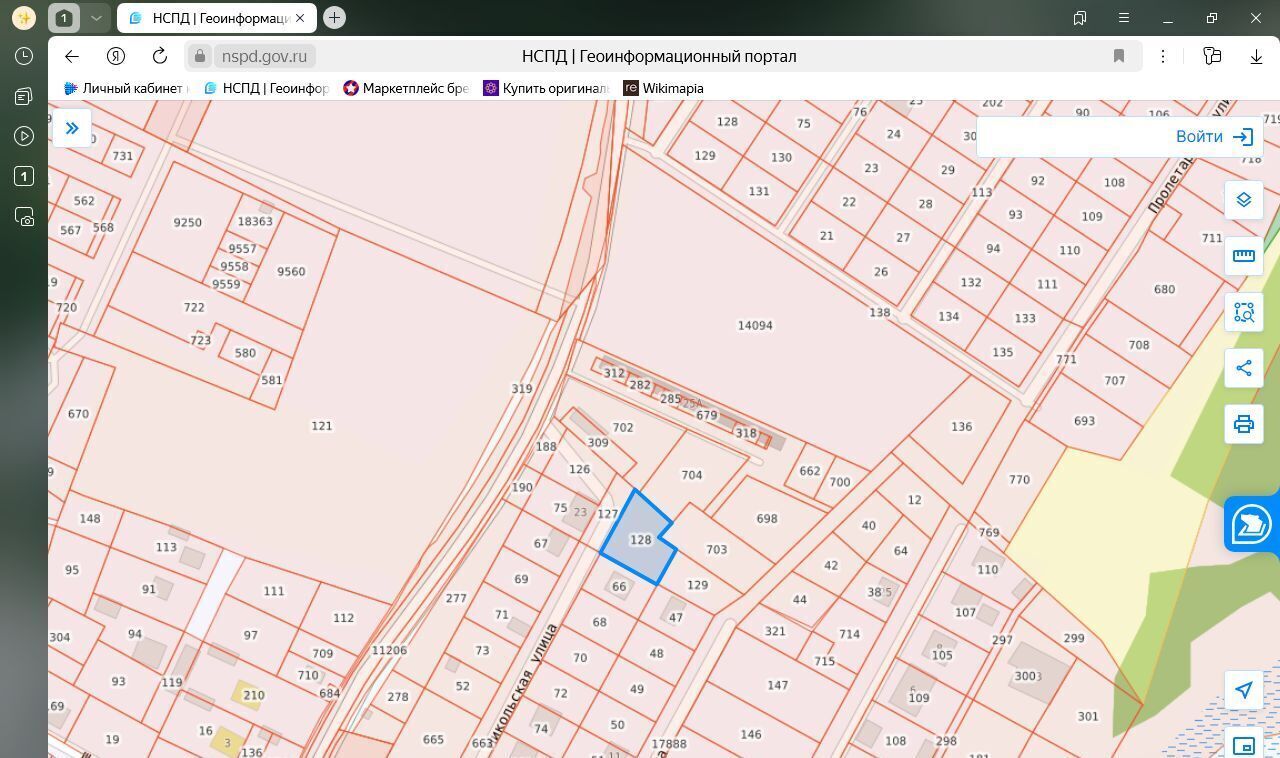Select parcel 14094 on the map
This screenshot has height=758, width=1280.
click(755, 325)
